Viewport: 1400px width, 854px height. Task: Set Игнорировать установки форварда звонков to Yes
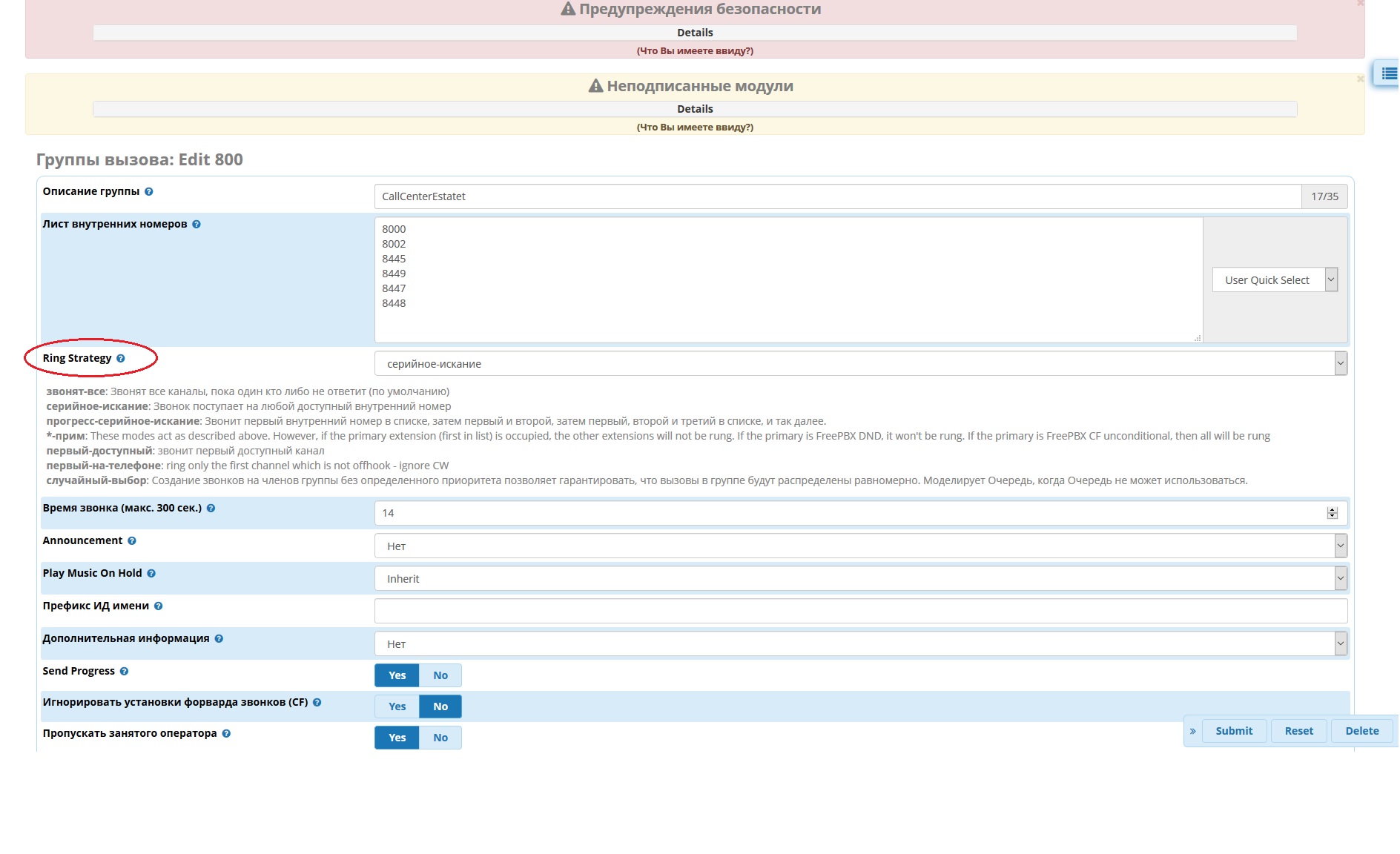tap(397, 706)
